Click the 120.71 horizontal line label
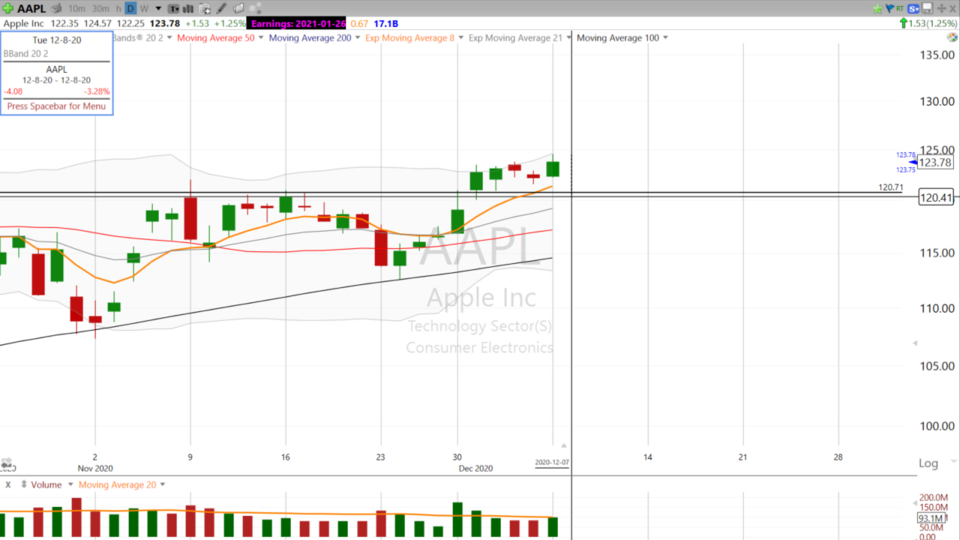 pyautogui.click(x=890, y=187)
